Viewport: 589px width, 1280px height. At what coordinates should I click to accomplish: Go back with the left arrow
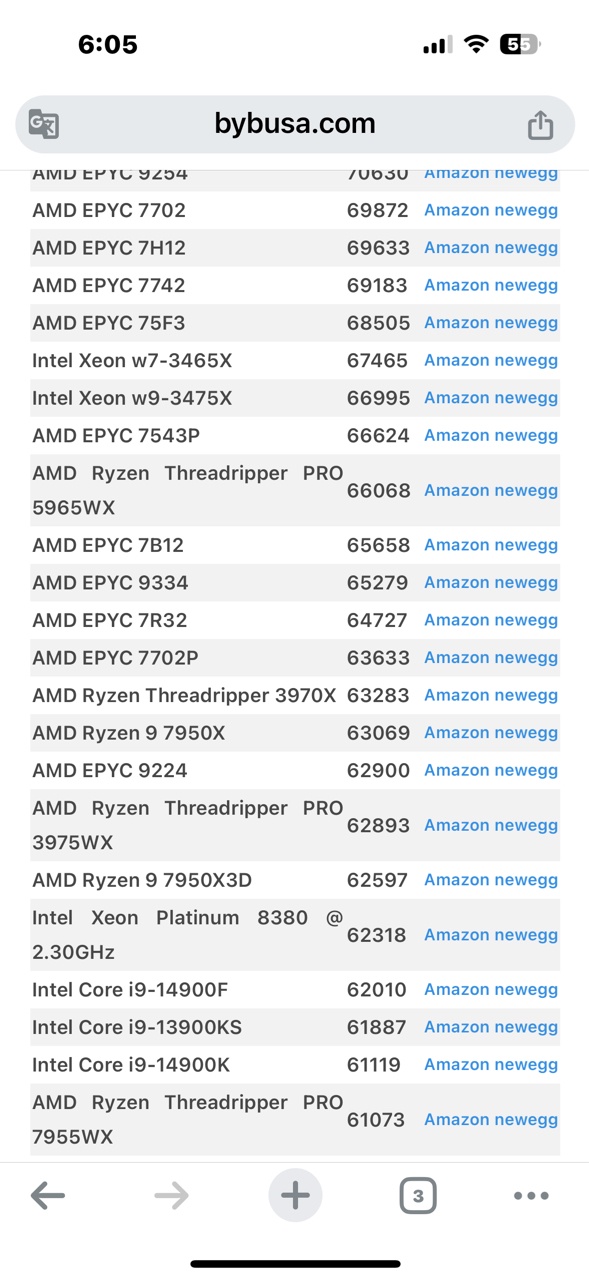(47, 1195)
